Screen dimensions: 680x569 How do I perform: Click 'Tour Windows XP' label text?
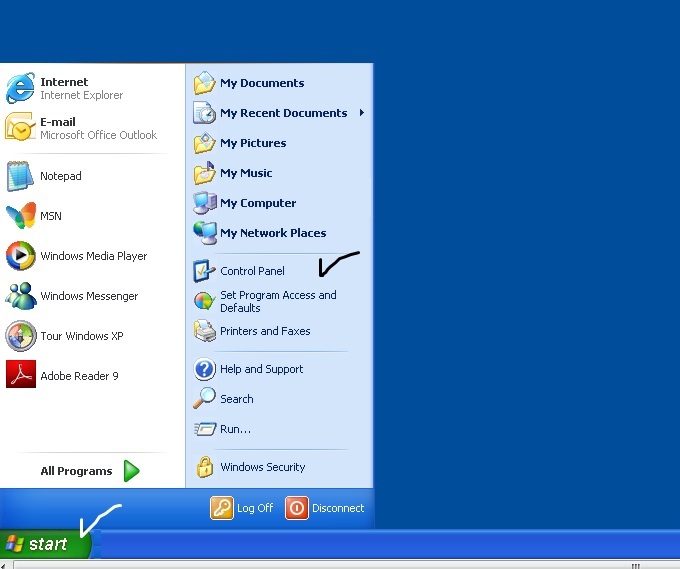(82, 336)
